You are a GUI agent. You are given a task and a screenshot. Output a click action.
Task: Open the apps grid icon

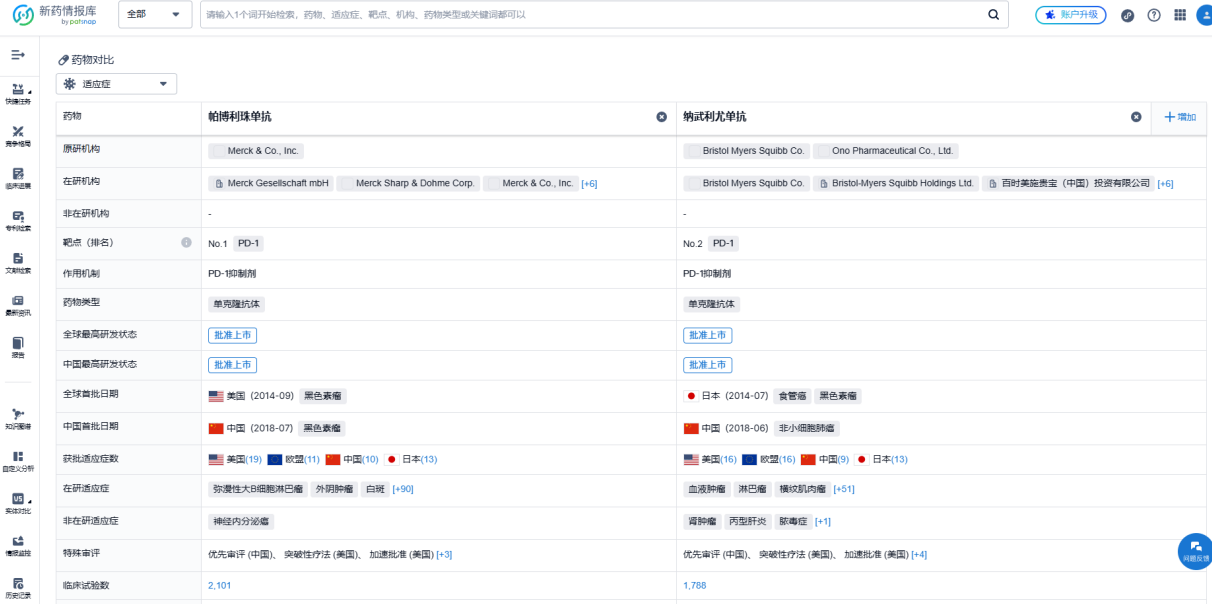[x=1179, y=15]
